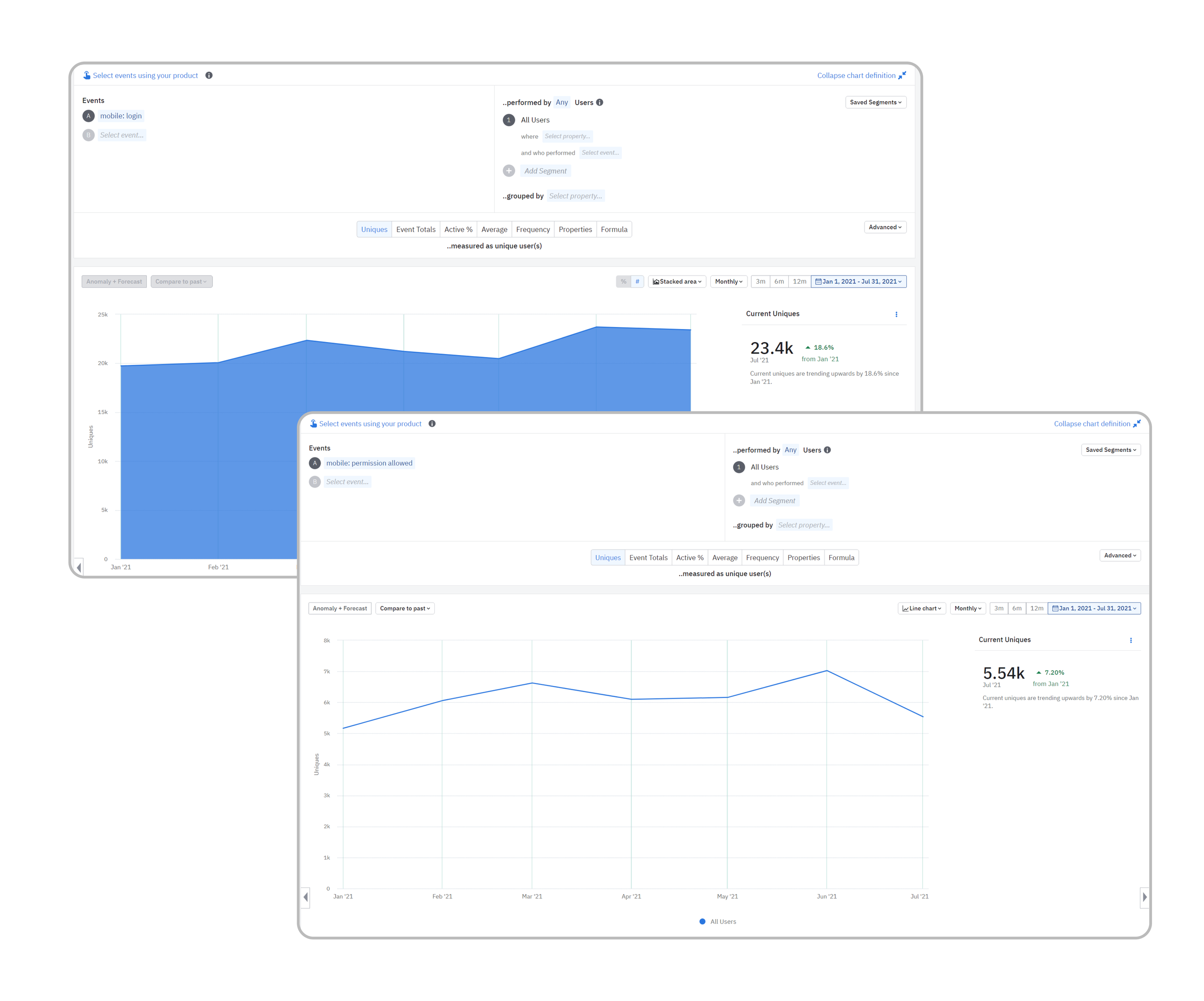Click Collapse chart definition link in back panel
The height and width of the screenshot is (1001, 1204).
[x=856, y=75]
